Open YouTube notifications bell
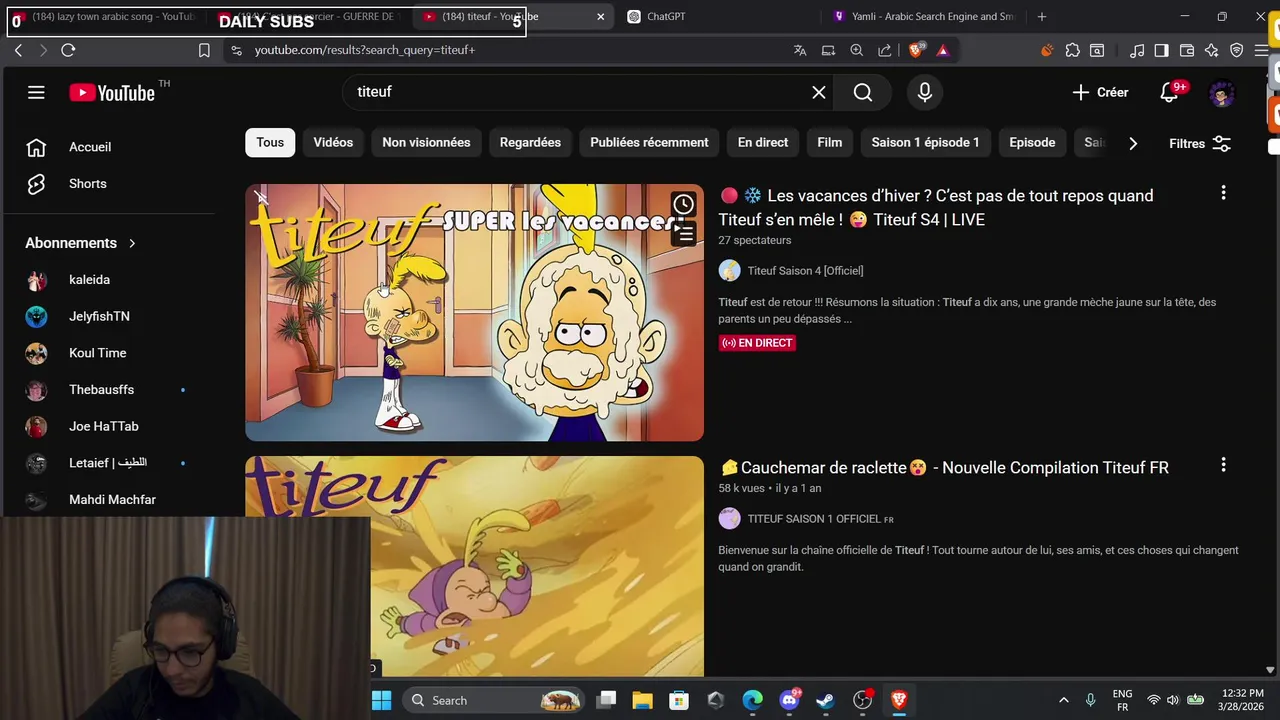The width and height of the screenshot is (1280, 720). 1169,92
